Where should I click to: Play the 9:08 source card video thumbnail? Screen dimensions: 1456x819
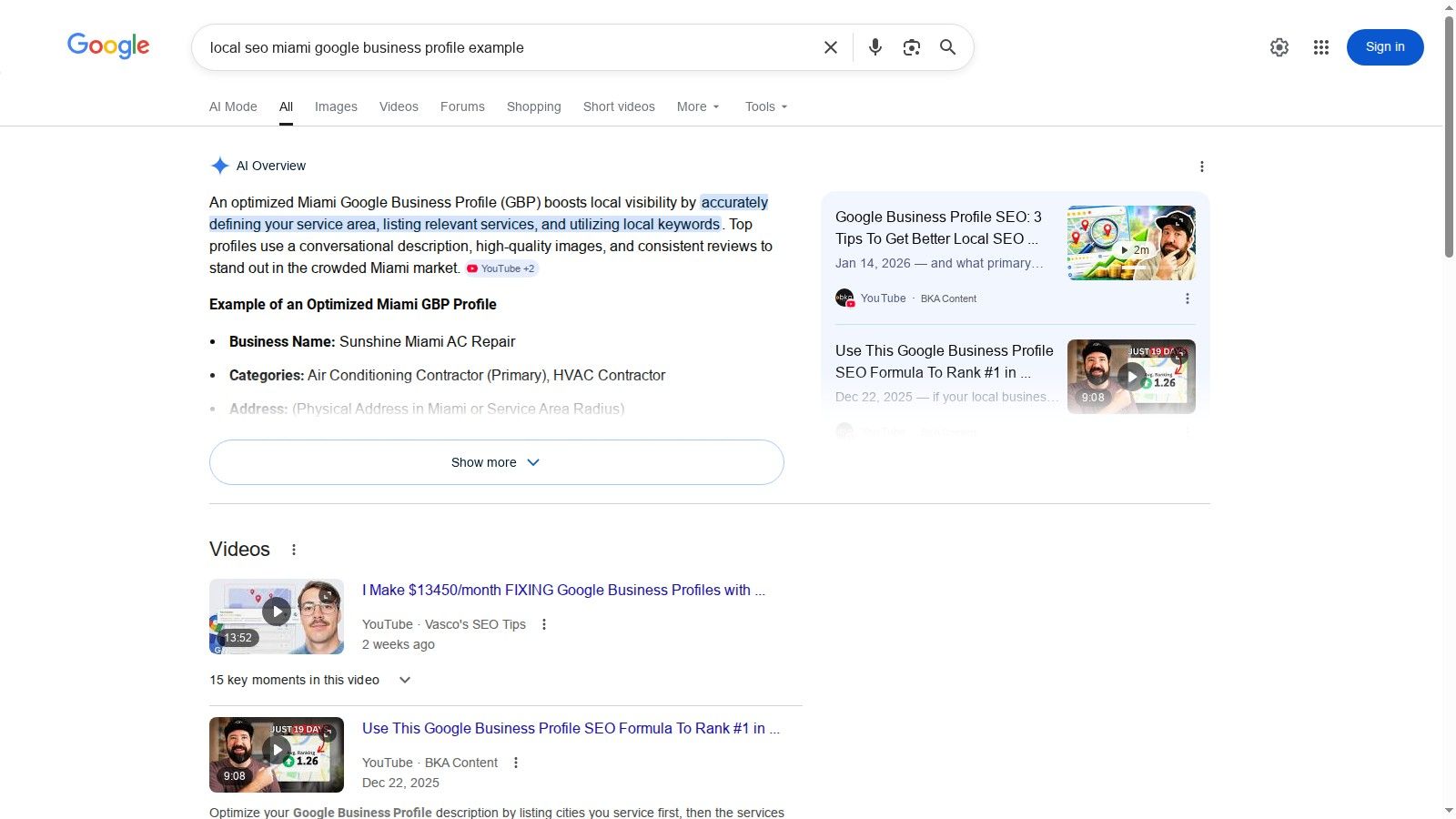tap(1131, 377)
